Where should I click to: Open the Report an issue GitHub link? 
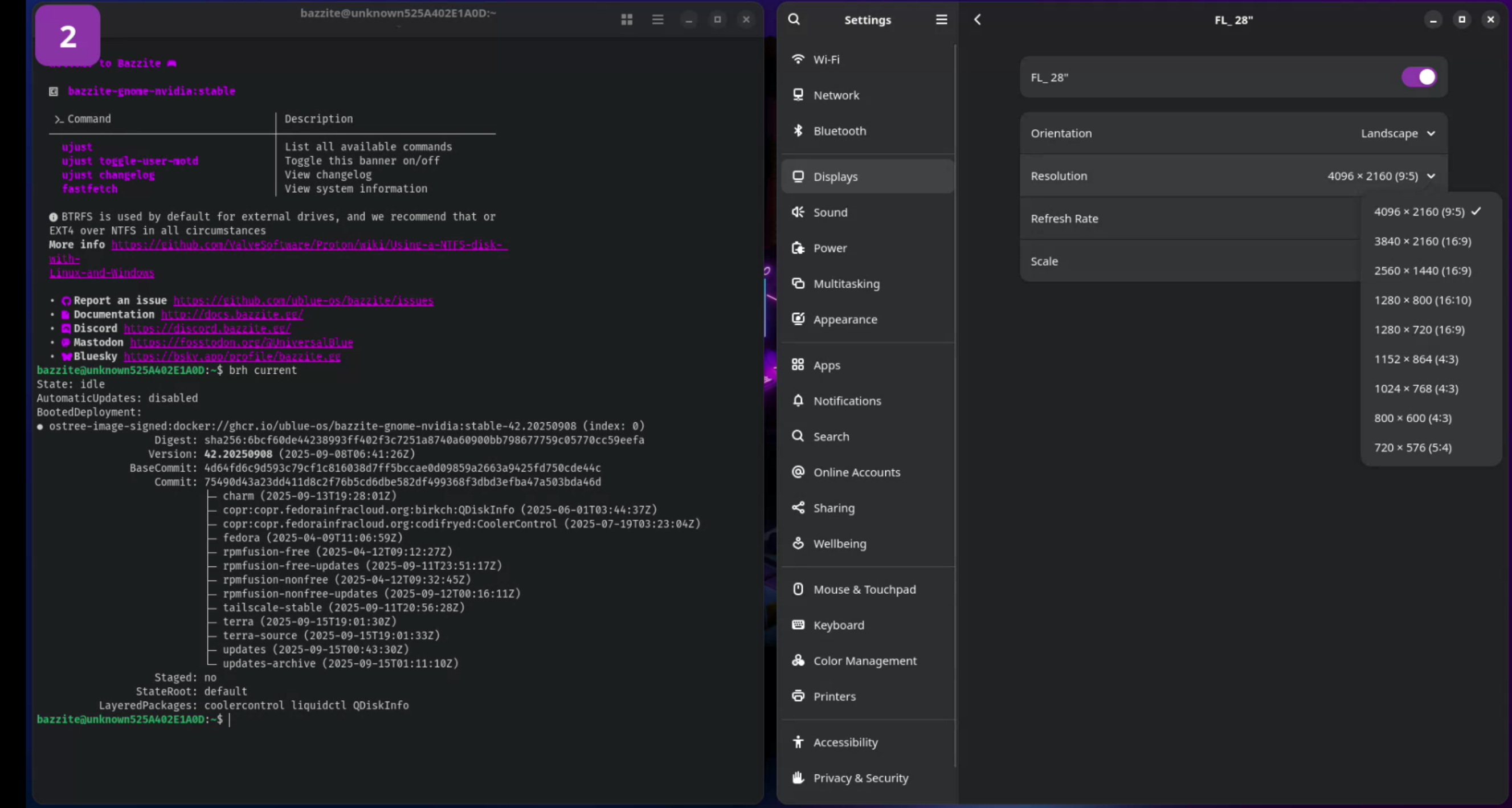pos(303,301)
